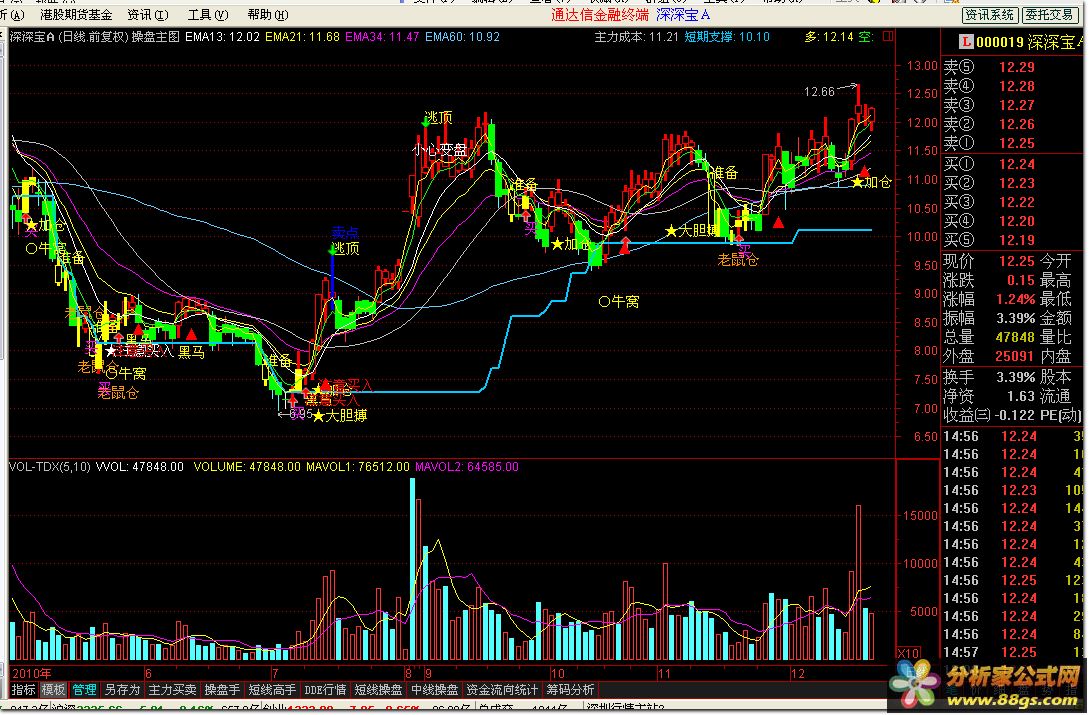The image size is (1089, 715).
Task: Click the 多: 12.14 label
Action: pyautogui.click(x=829, y=37)
